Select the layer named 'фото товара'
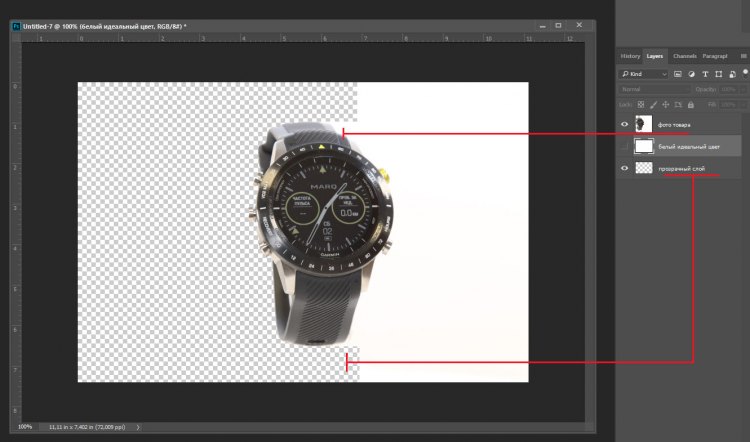 (x=674, y=125)
